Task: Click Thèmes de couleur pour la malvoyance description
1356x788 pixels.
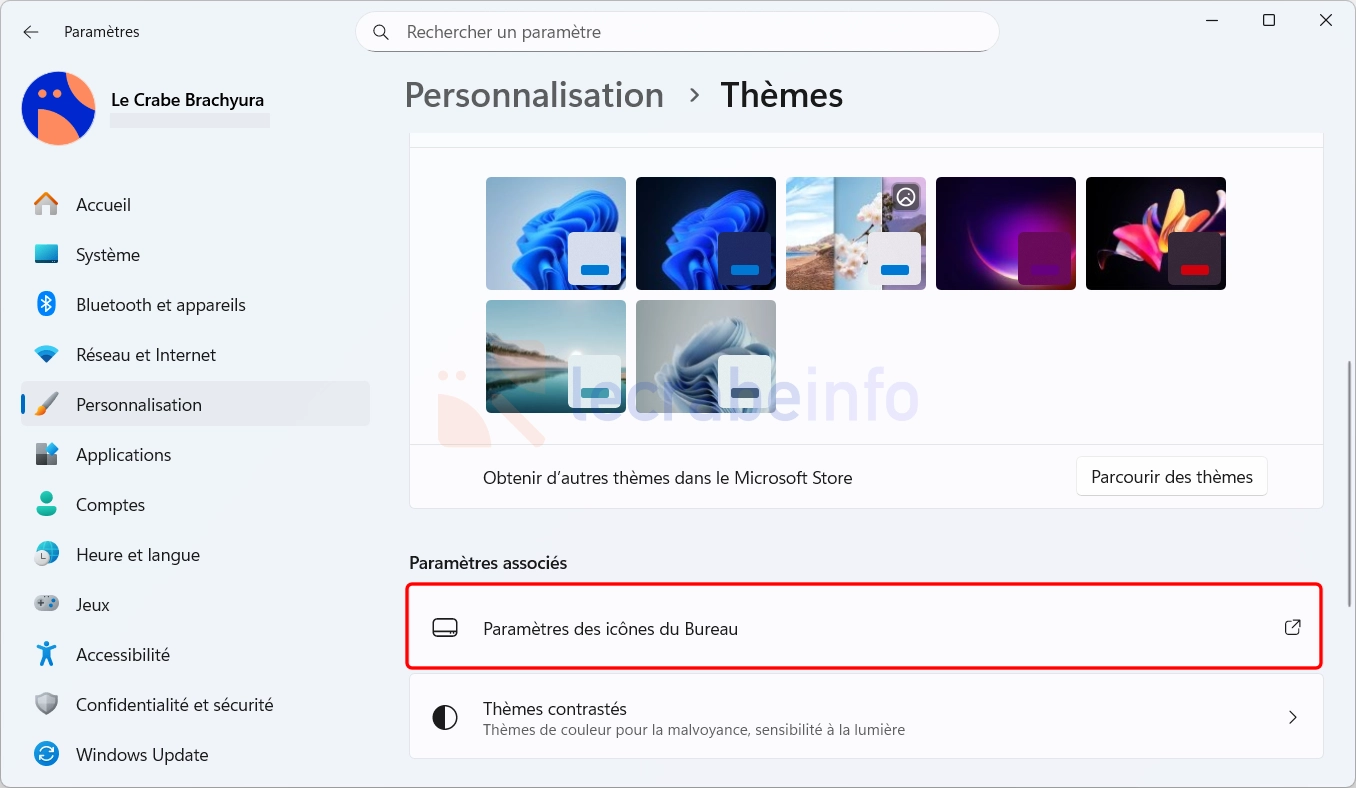Action: click(694, 730)
